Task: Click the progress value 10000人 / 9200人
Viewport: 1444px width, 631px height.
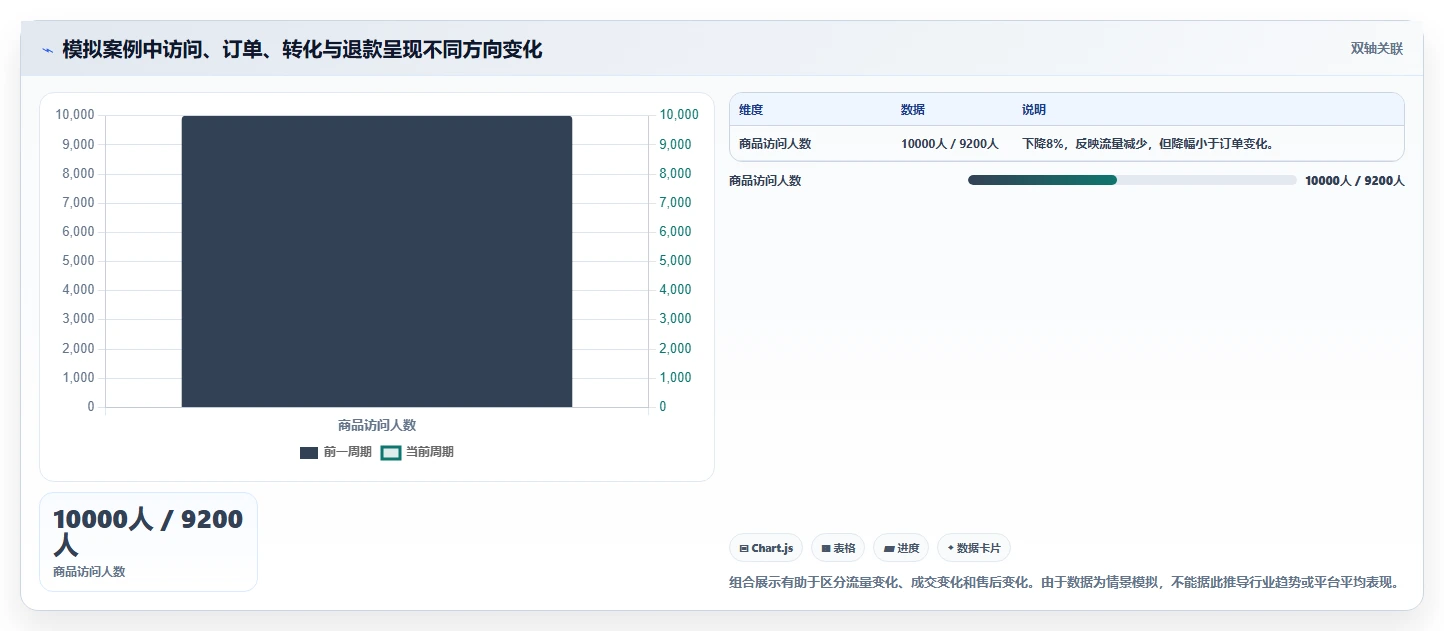Action: (1355, 181)
